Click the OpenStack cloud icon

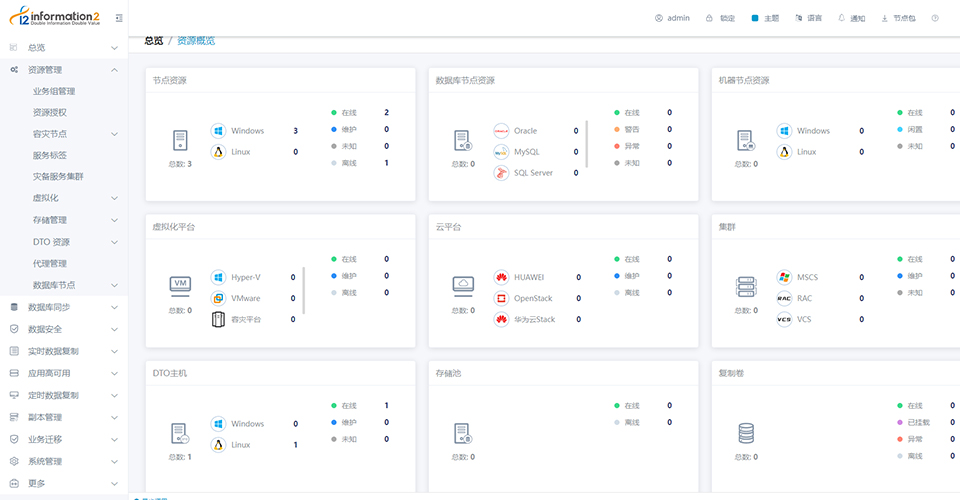click(x=501, y=298)
